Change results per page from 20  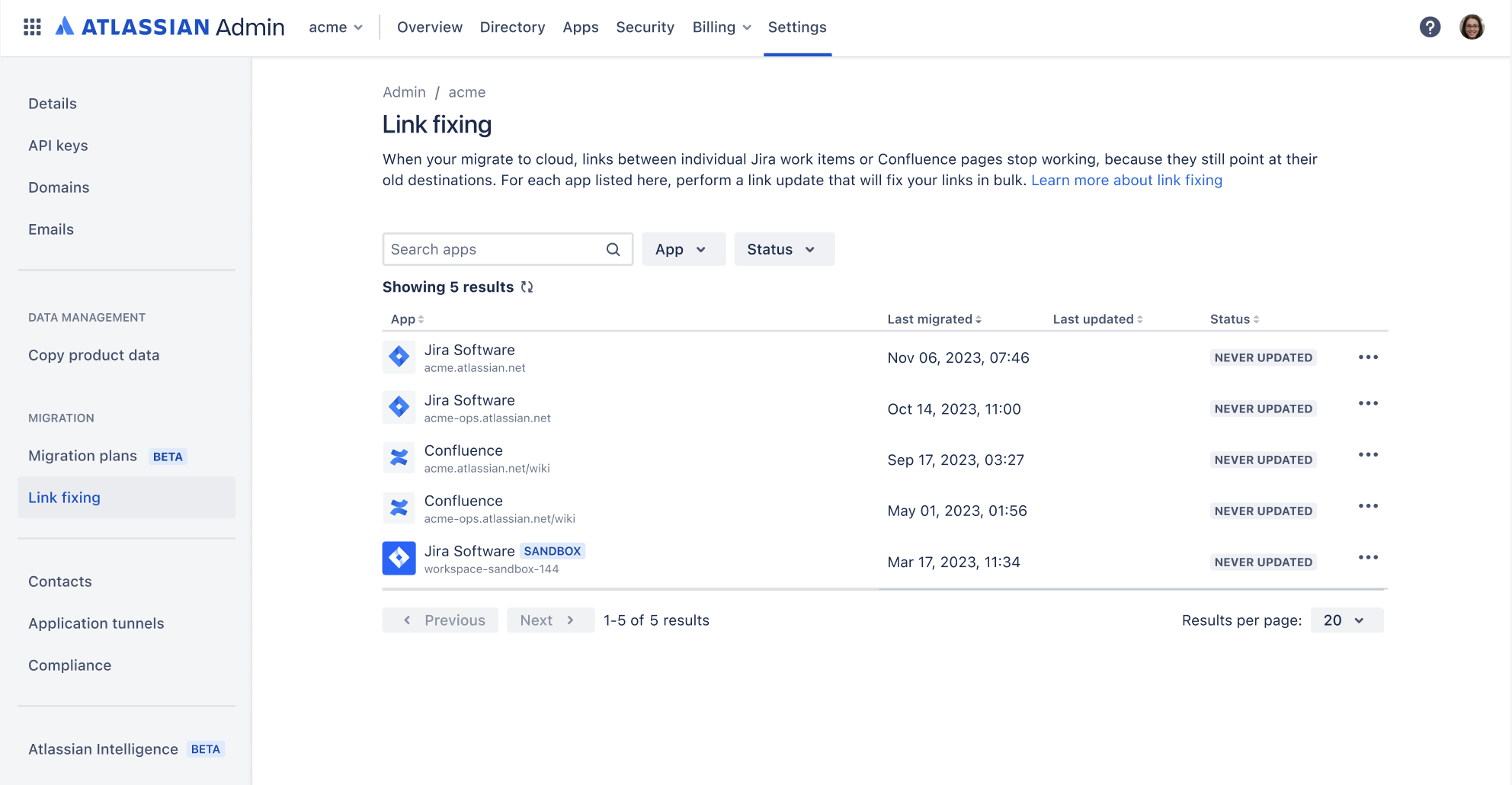coord(1347,620)
